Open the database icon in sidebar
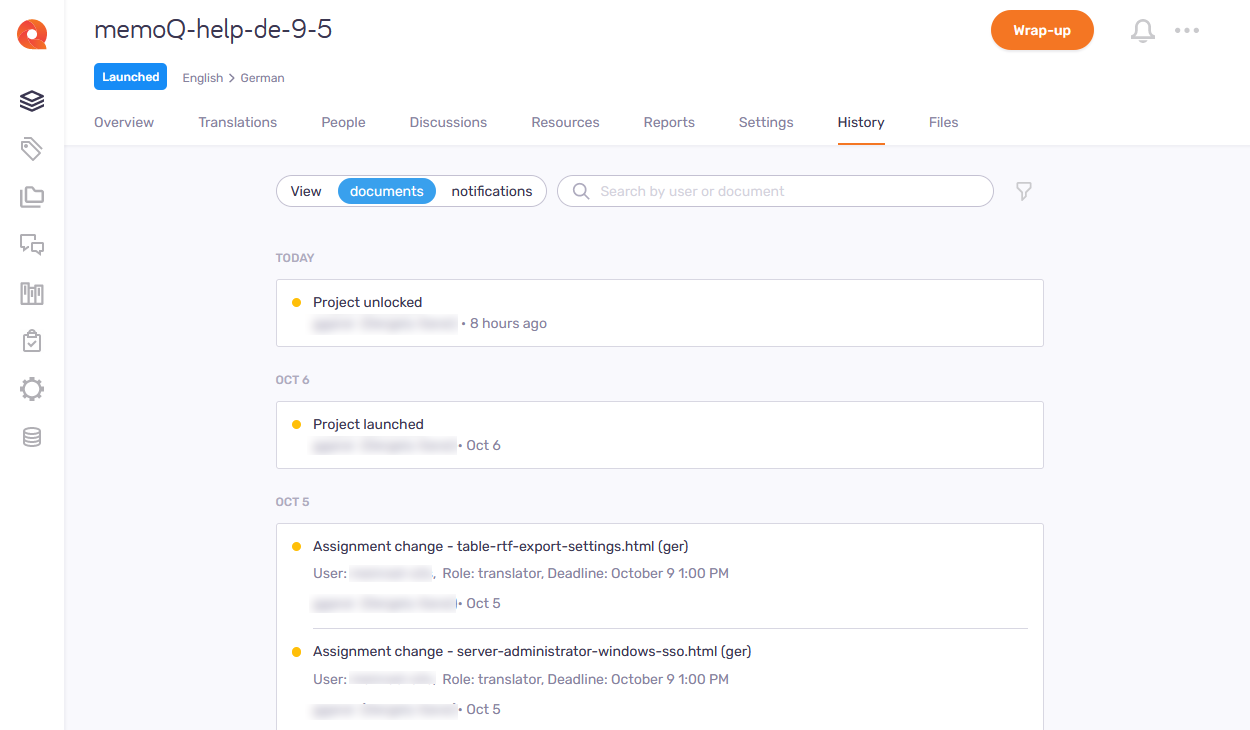 point(32,437)
